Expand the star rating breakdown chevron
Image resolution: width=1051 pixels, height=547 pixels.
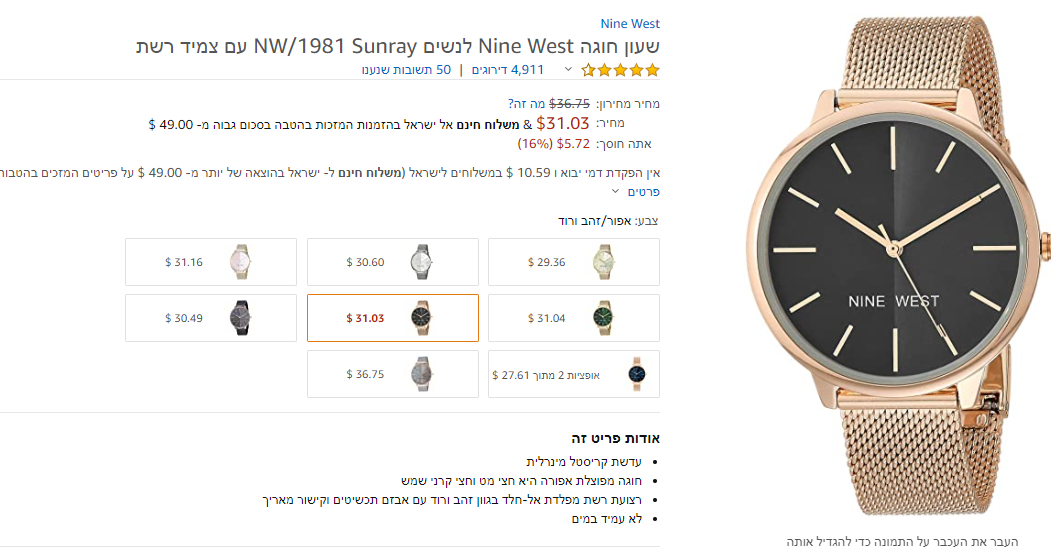(568, 70)
